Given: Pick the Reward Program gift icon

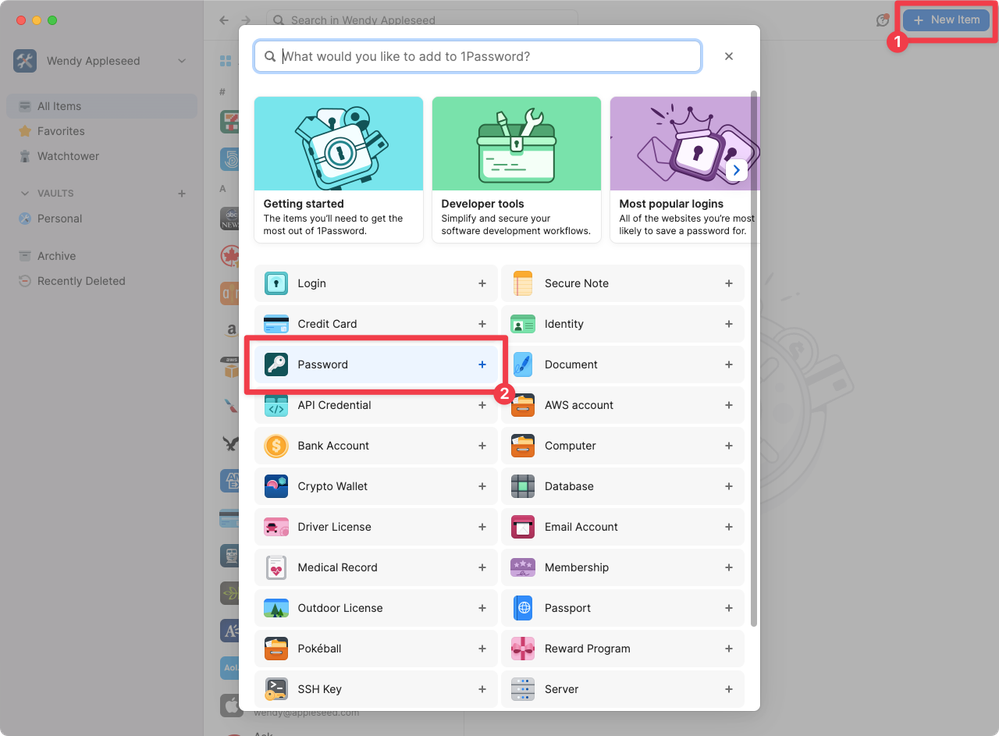Looking at the screenshot, I should [523, 649].
